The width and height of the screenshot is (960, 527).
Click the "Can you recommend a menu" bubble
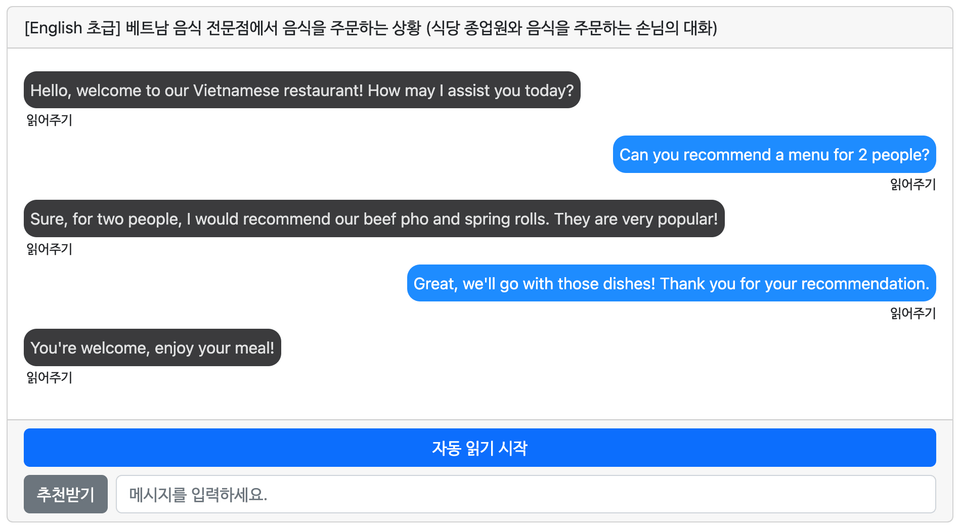(774, 155)
